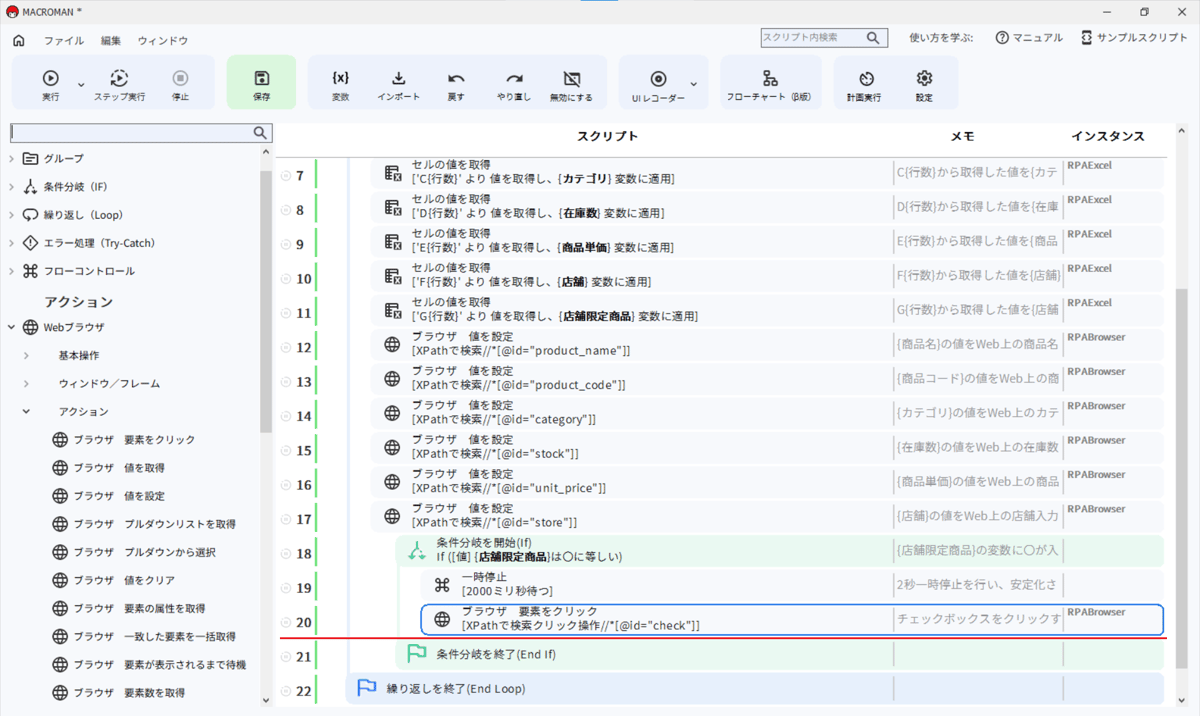Click the Home icon
This screenshot has width=1200, height=716.
click(x=18, y=40)
